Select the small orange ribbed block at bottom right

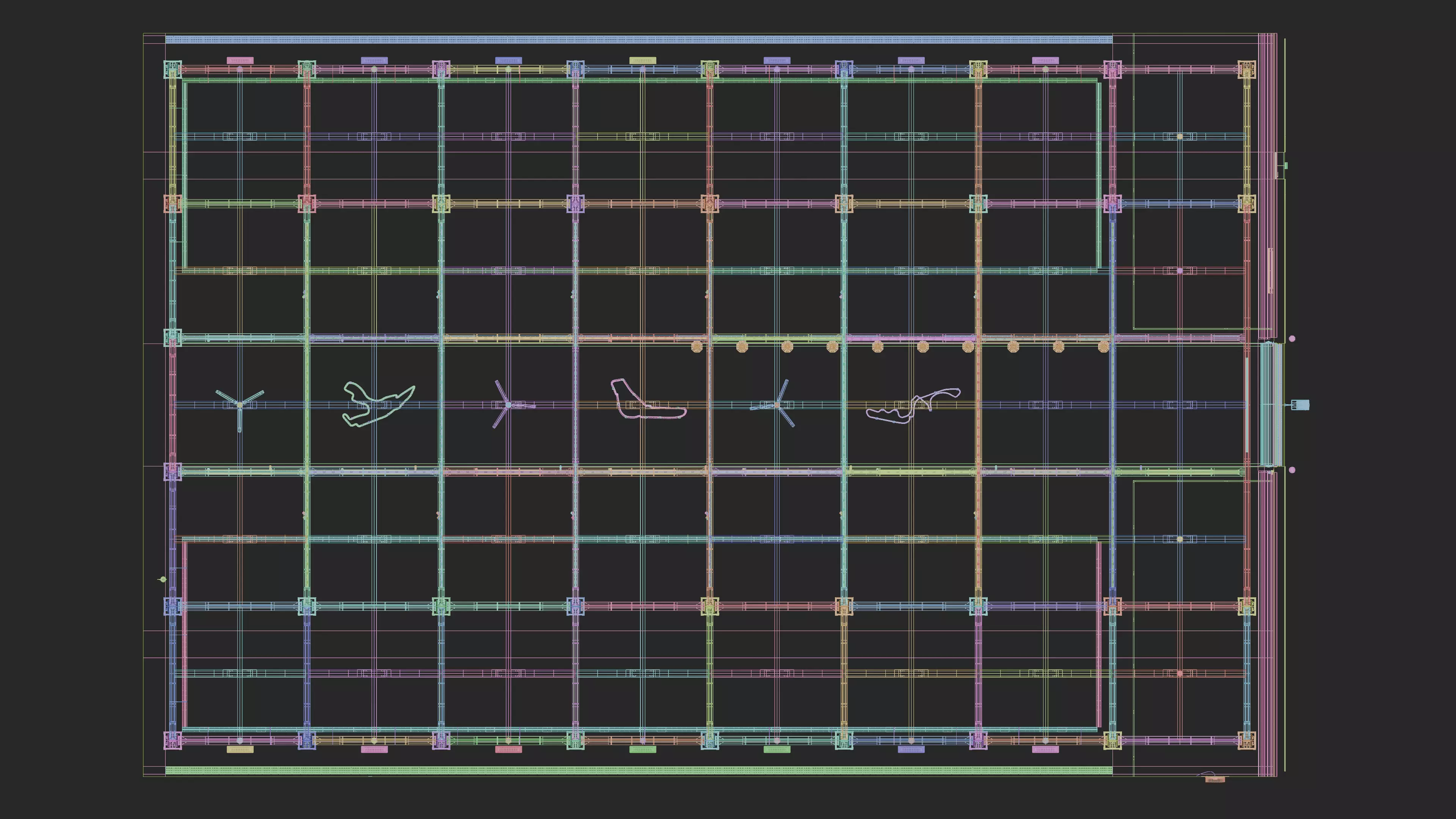click(x=1215, y=780)
